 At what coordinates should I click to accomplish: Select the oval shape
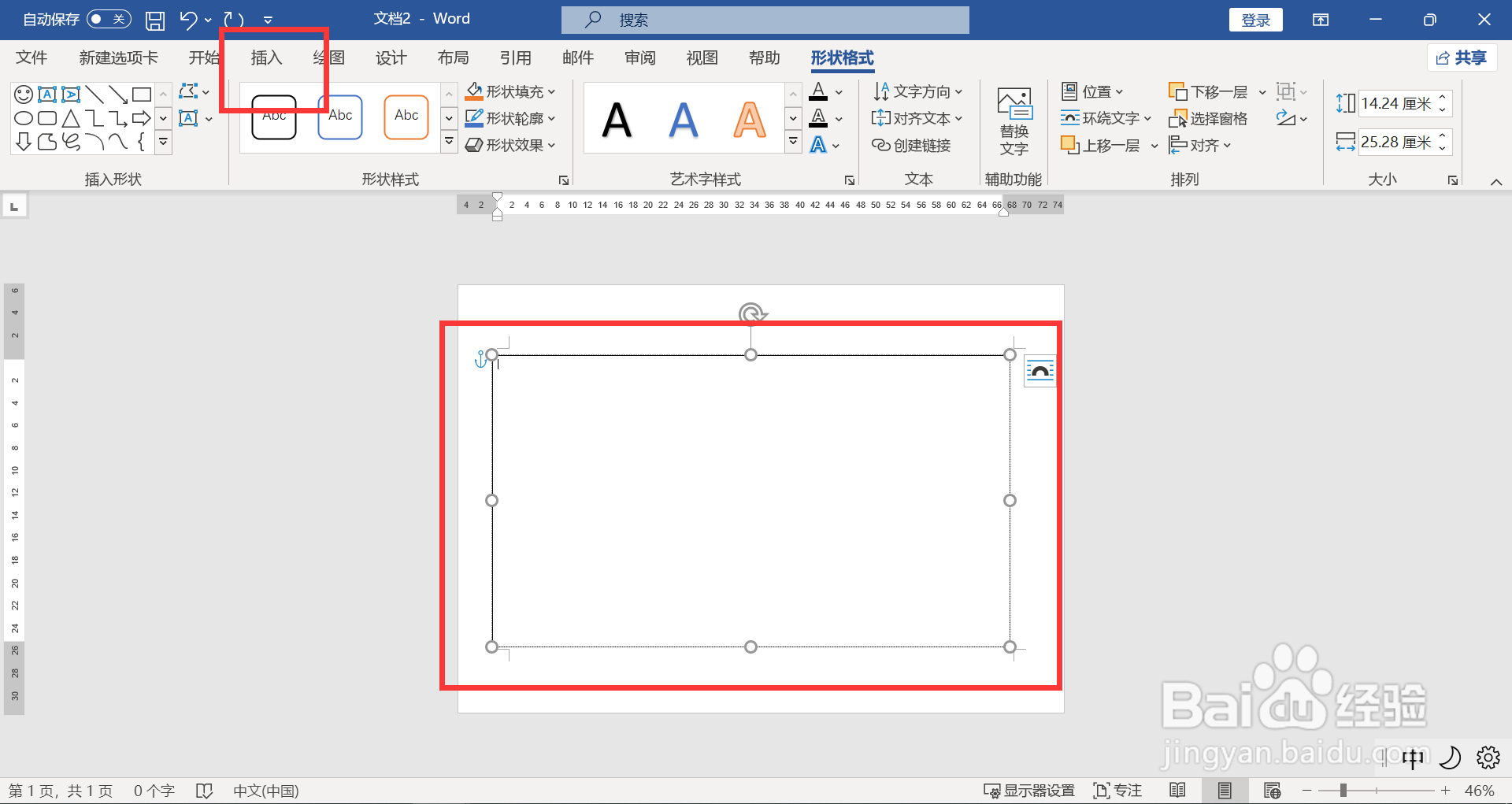tap(24, 118)
